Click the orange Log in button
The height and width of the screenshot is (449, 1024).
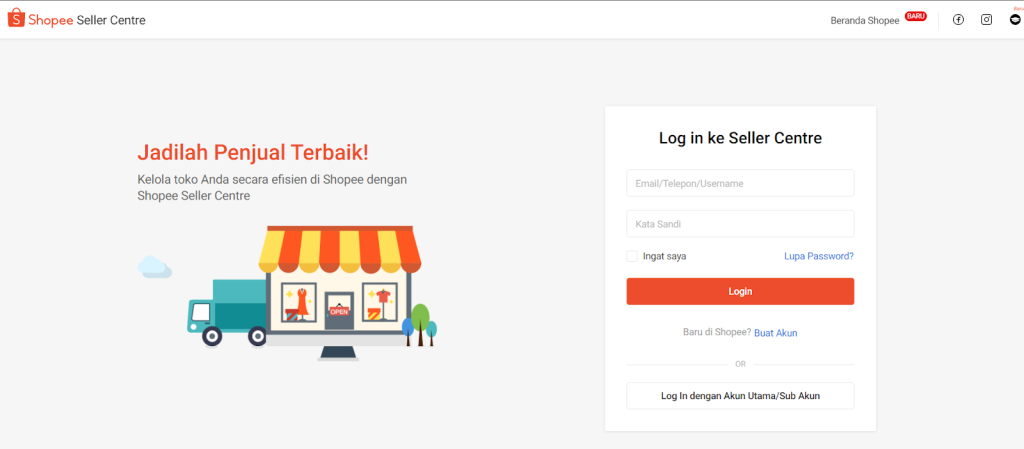tap(740, 291)
